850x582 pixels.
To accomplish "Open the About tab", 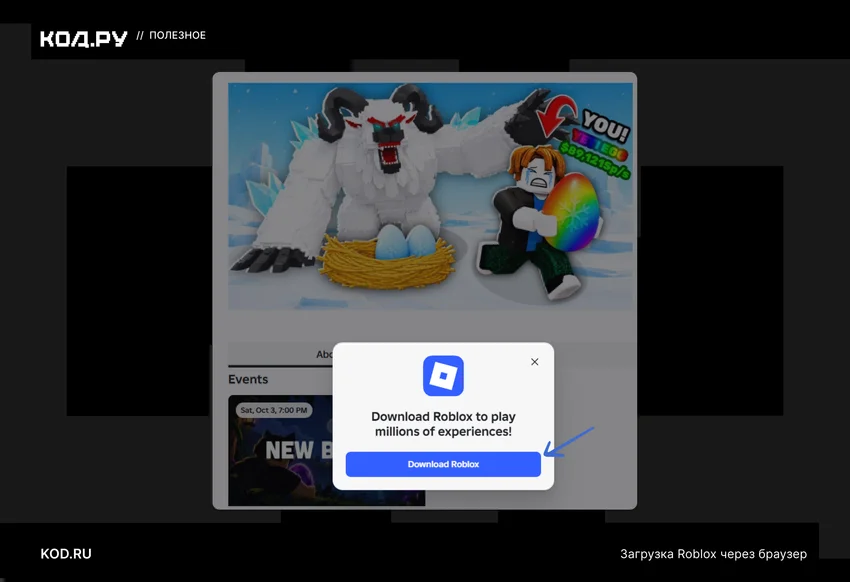I will (324, 354).
